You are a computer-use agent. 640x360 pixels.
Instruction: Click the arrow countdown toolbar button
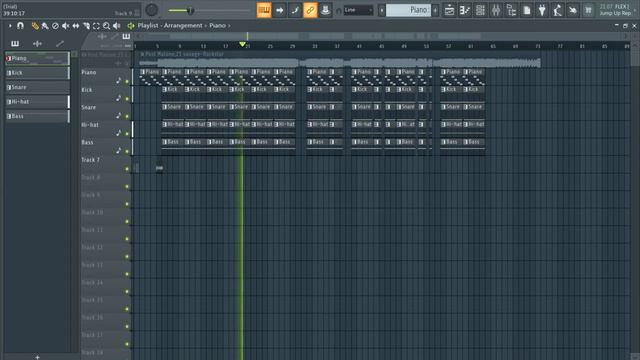point(280,10)
